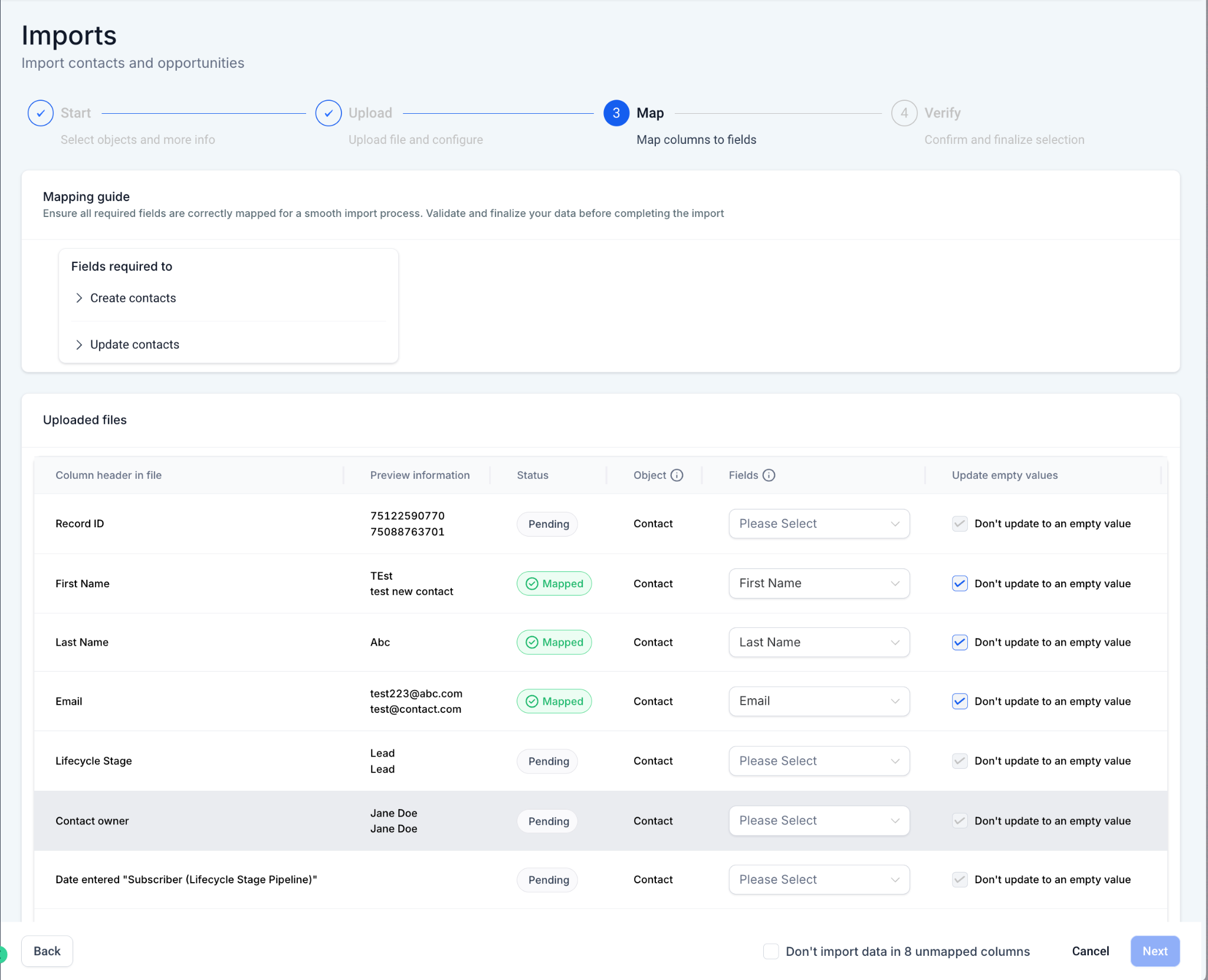The image size is (1208, 980).
Task: Click the Upload step checkmark circle
Action: pyautogui.click(x=329, y=113)
